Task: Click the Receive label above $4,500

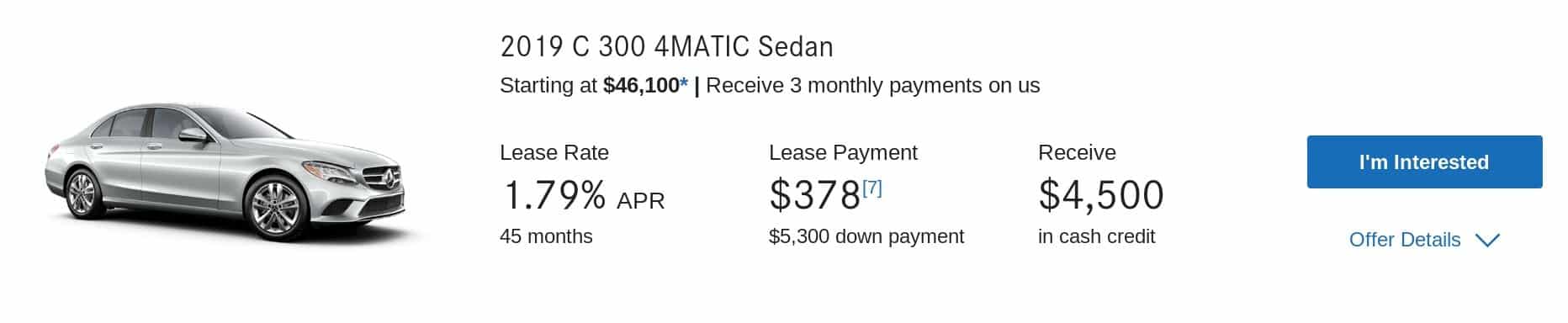Action: point(1077,152)
